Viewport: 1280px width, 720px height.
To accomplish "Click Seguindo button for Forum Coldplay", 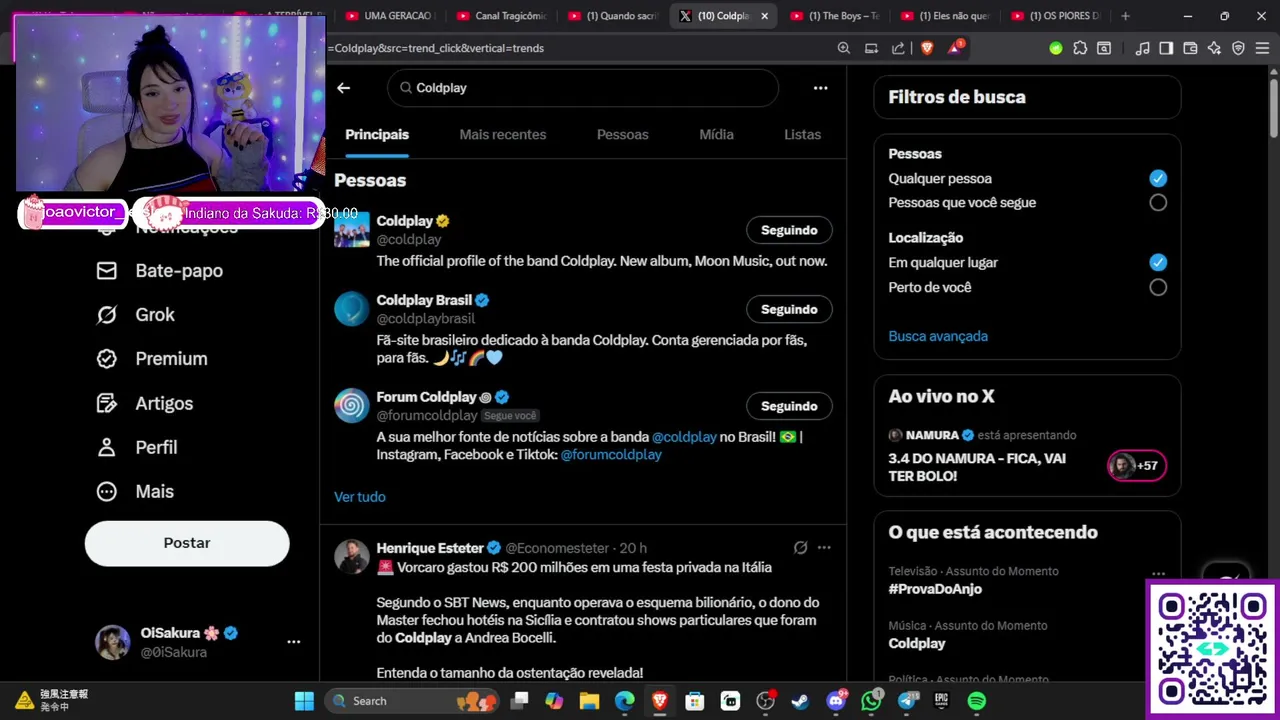I will click(x=789, y=406).
